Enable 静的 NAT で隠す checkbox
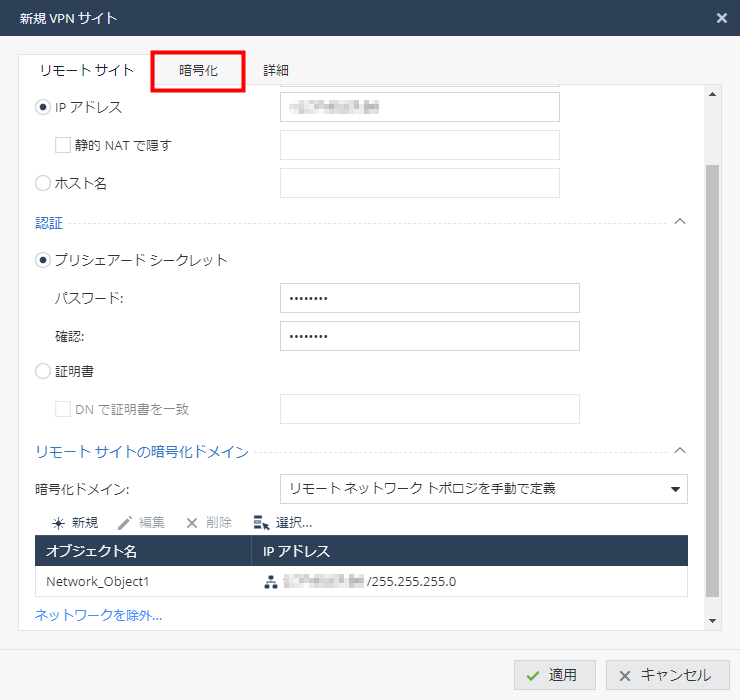Screen dimensions: 740x700 tap(63, 145)
